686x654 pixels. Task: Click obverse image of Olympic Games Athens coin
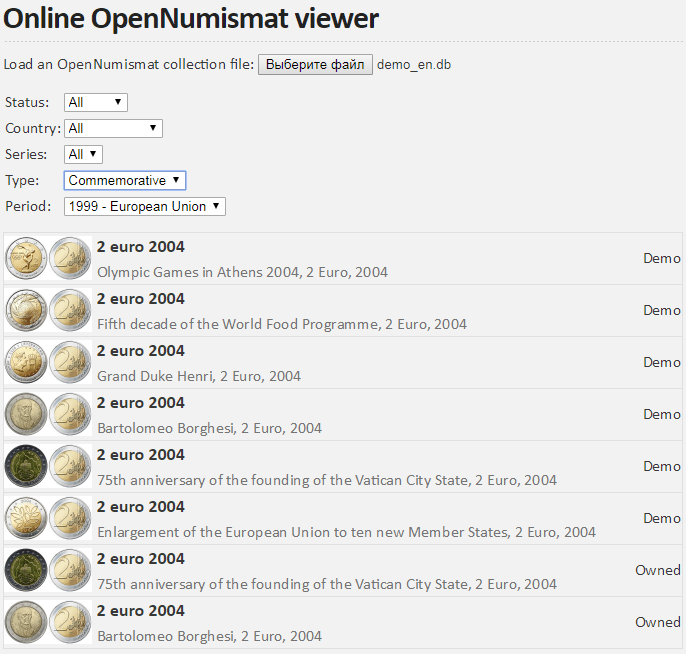(x=26, y=258)
